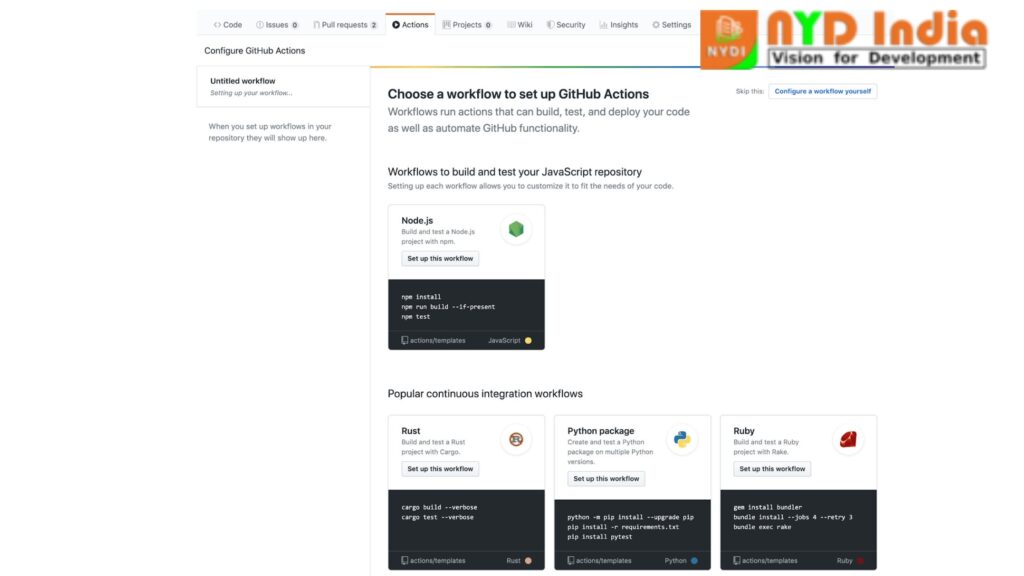Set up the Python package workflow
The height and width of the screenshot is (576, 1024).
point(606,479)
